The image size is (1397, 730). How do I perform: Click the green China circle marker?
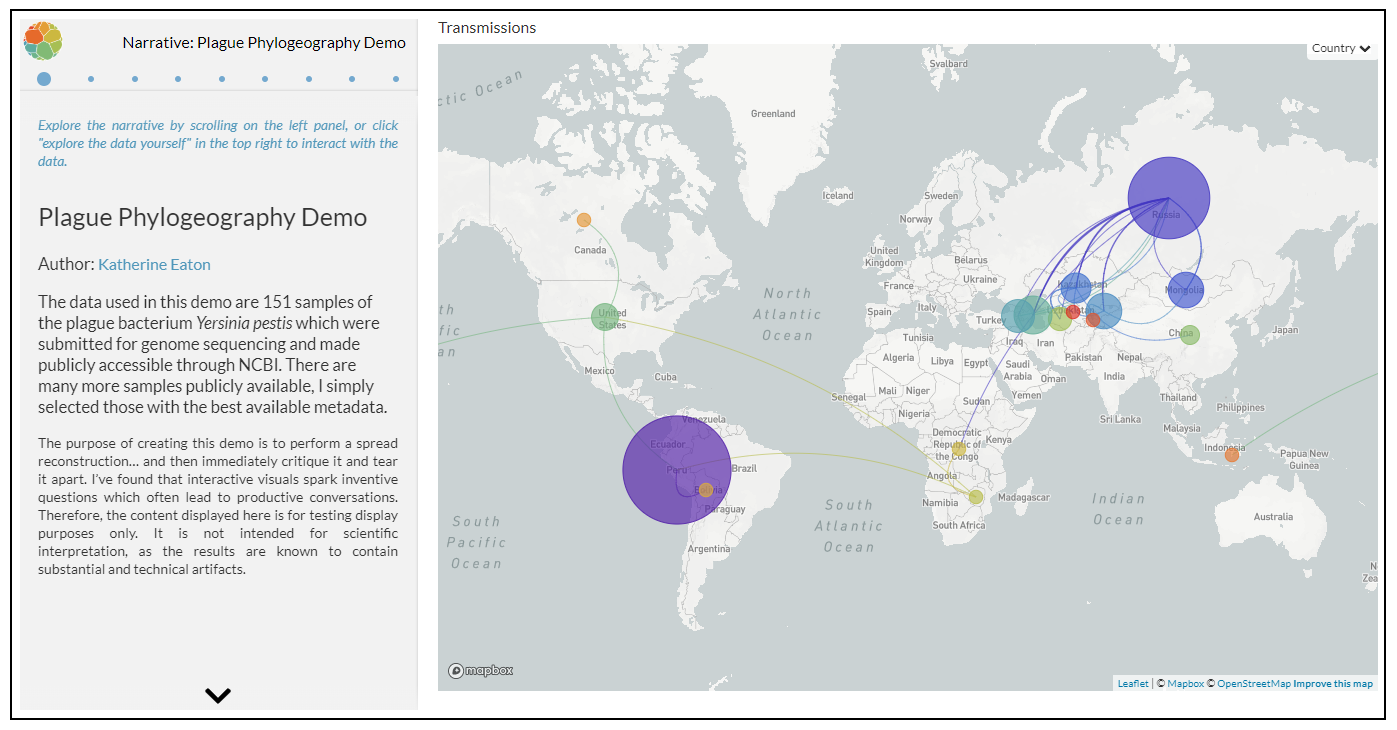pyautogui.click(x=1188, y=335)
